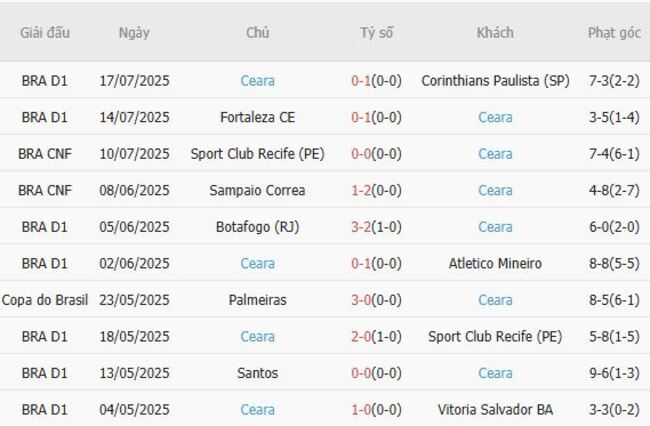Image resolution: width=650 pixels, height=426 pixels.
Task: Select the Phạt góc column header
Action: point(614,33)
